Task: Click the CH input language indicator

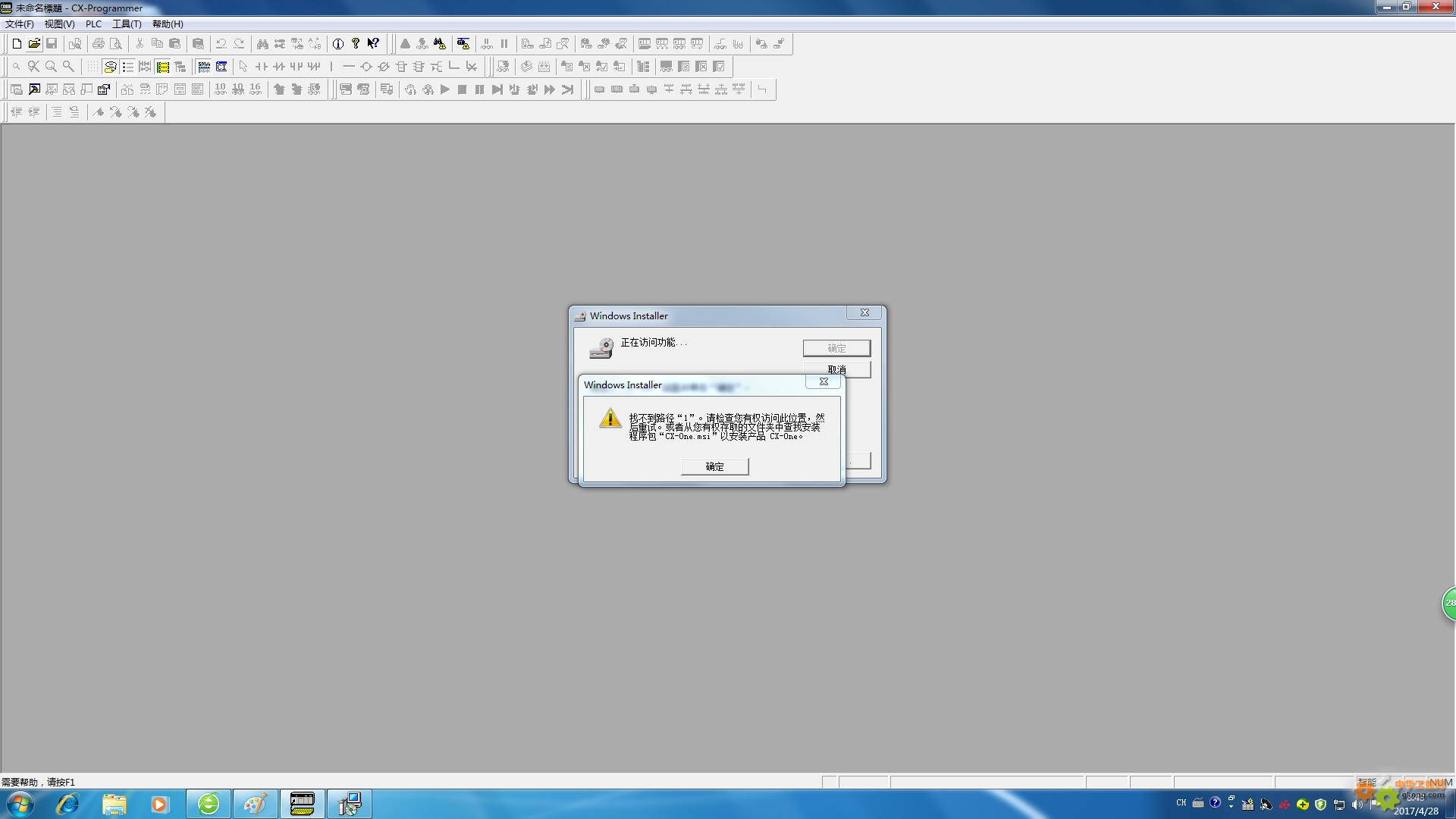Action: [x=1181, y=803]
